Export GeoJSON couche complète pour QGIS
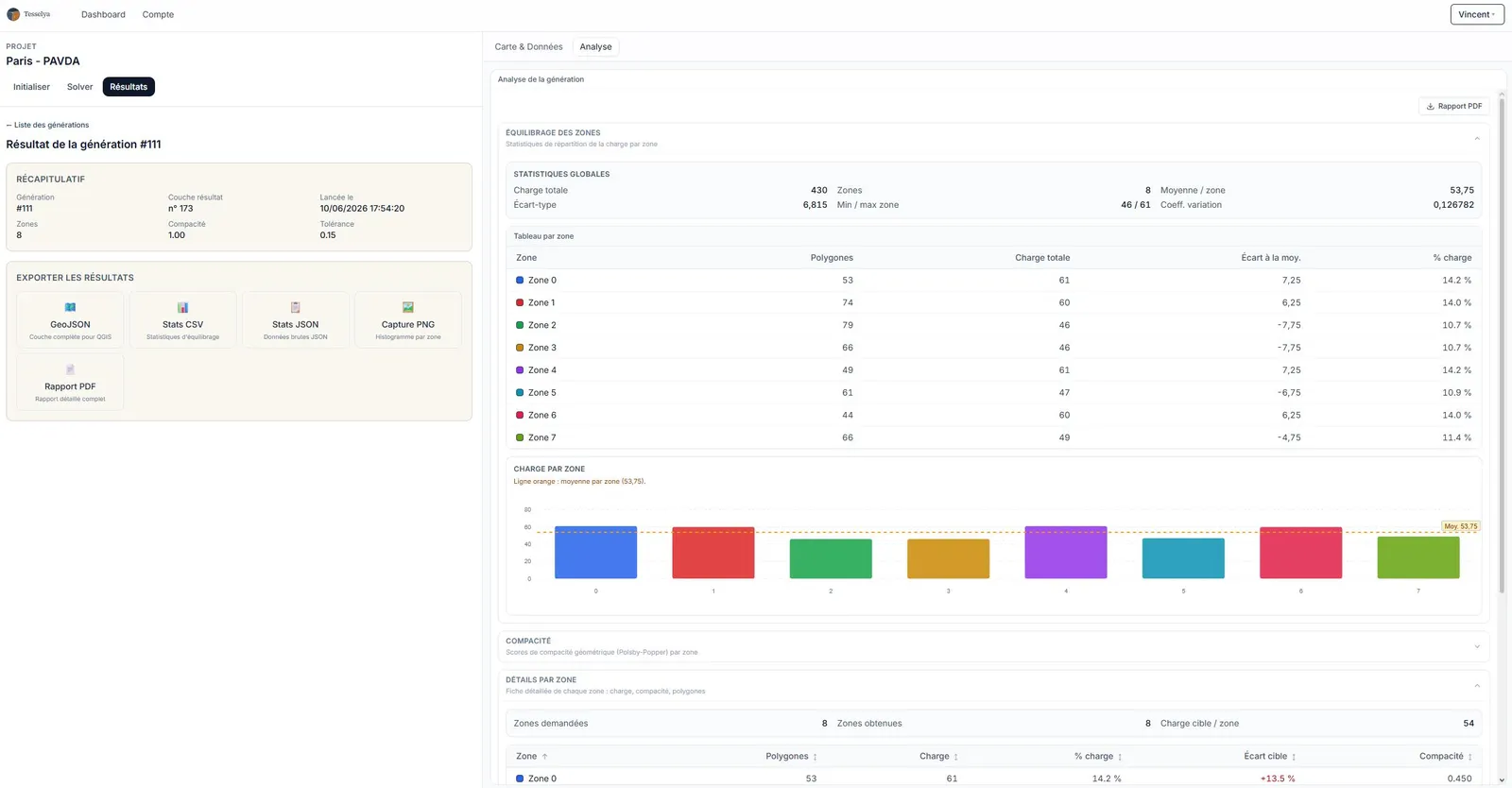 70,319
